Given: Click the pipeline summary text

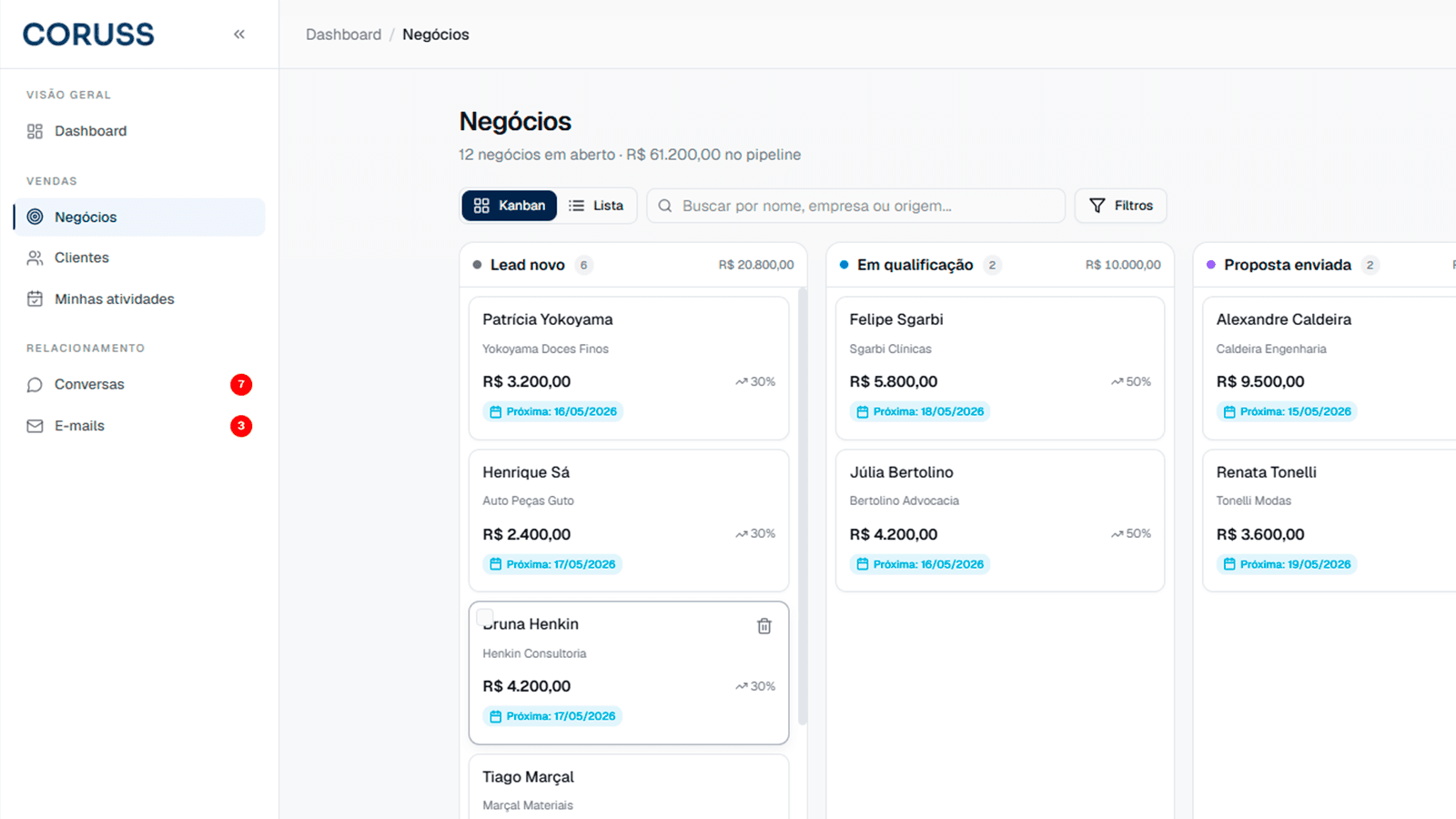Looking at the screenshot, I should [630, 155].
